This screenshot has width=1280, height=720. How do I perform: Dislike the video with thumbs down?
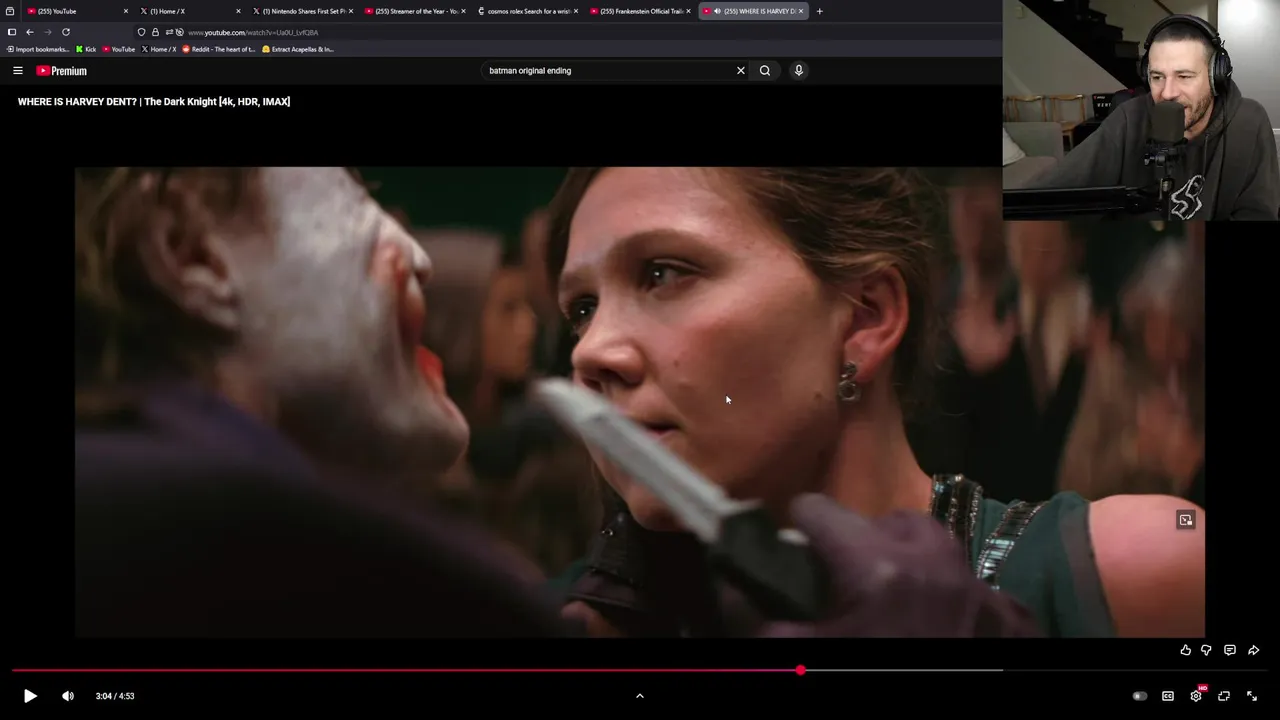pos(1206,650)
